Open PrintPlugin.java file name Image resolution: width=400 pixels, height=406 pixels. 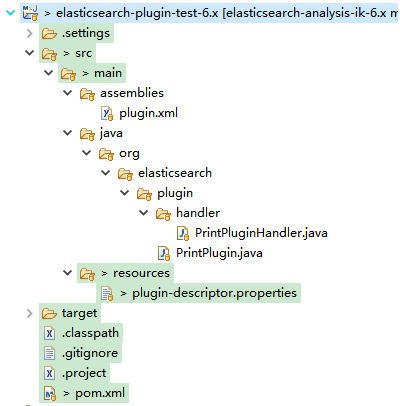(x=219, y=253)
